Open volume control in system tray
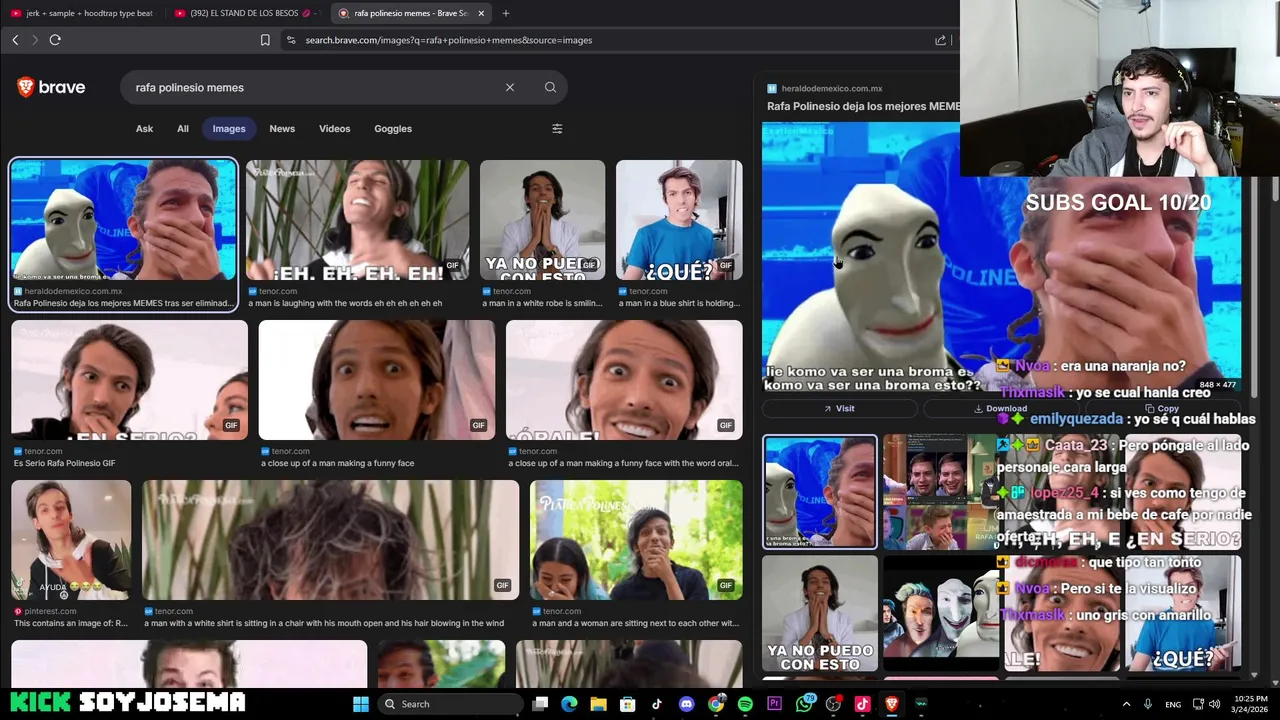The height and width of the screenshot is (720, 1280). (x=1214, y=704)
